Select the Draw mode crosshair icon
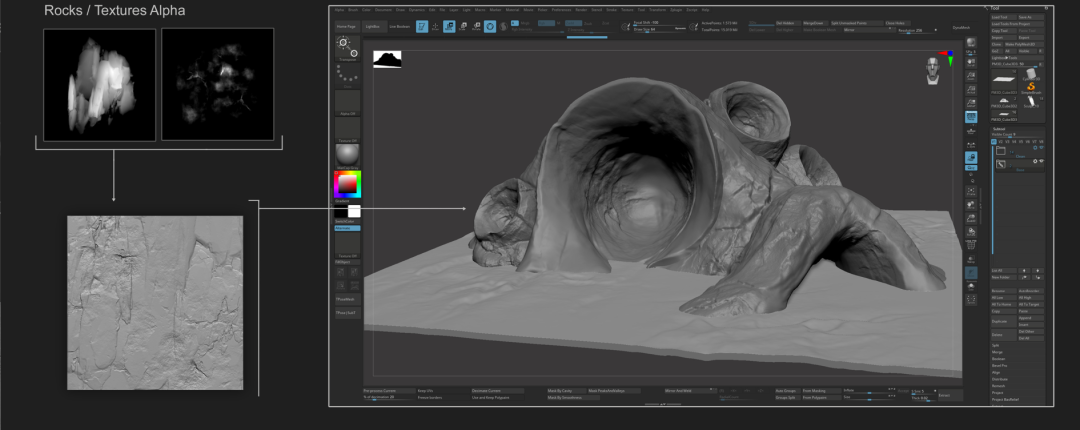 point(435,26)
